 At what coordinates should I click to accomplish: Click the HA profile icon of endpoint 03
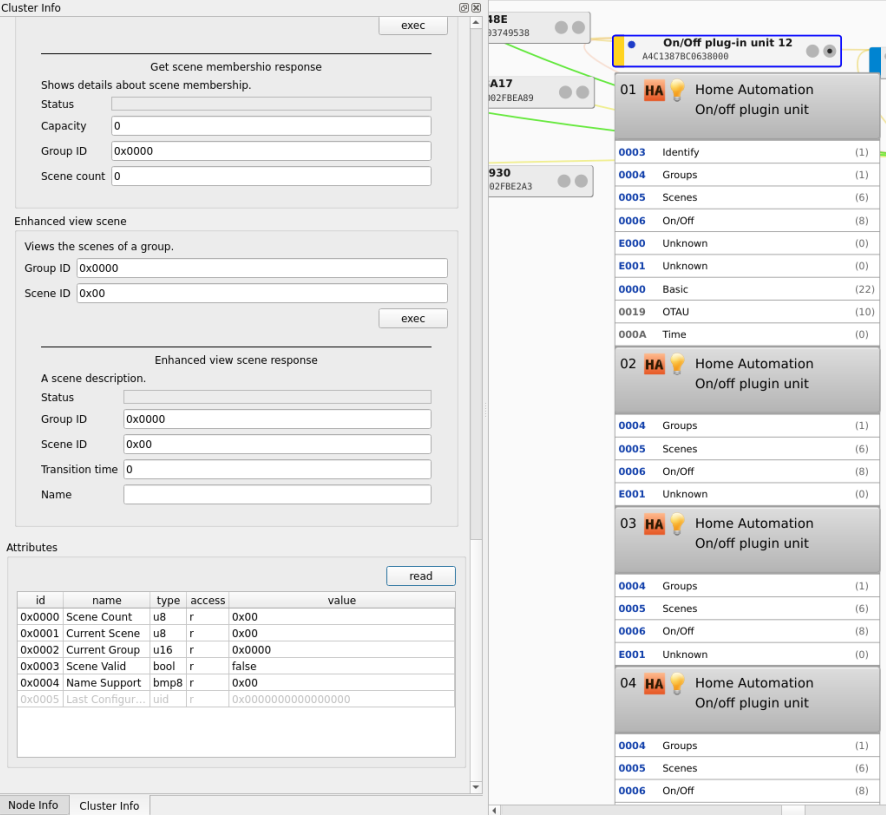654,524
